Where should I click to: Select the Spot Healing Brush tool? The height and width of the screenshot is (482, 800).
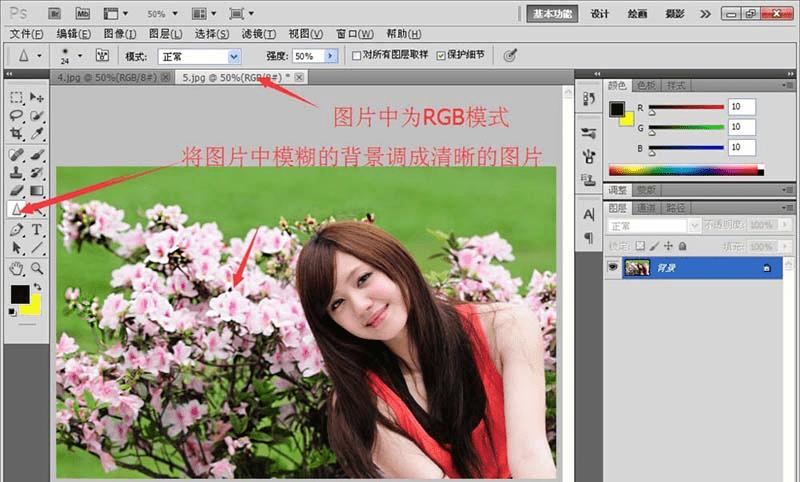(x=16, y=154)
